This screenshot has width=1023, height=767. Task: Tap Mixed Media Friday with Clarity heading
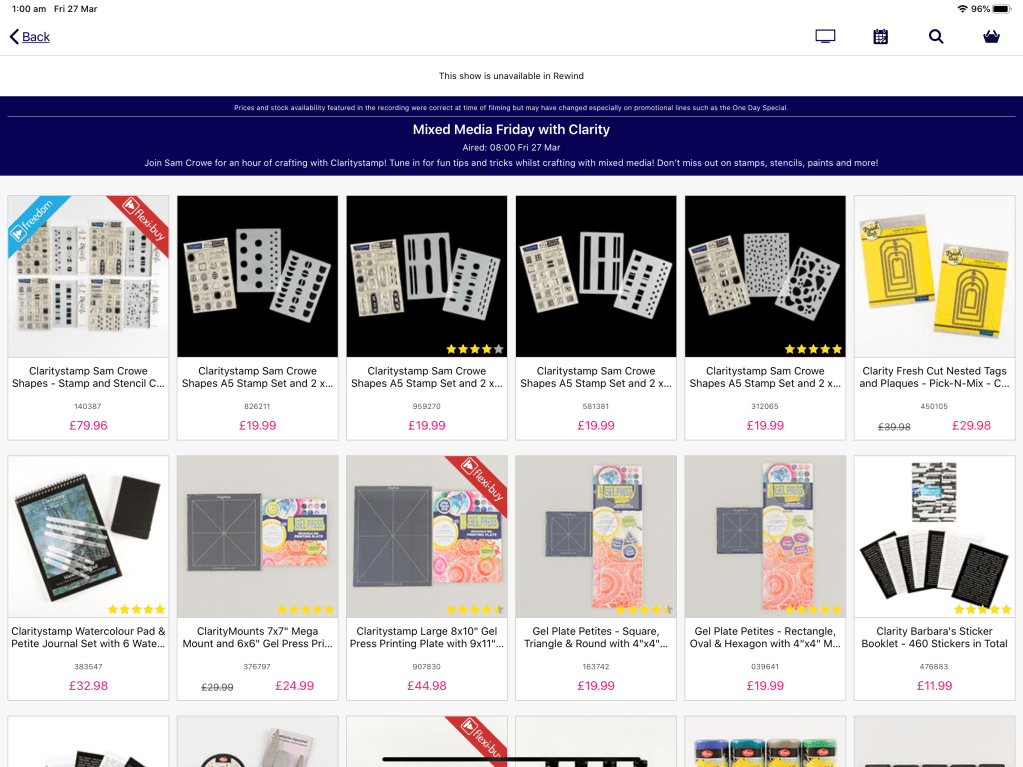tap(511, 129)
